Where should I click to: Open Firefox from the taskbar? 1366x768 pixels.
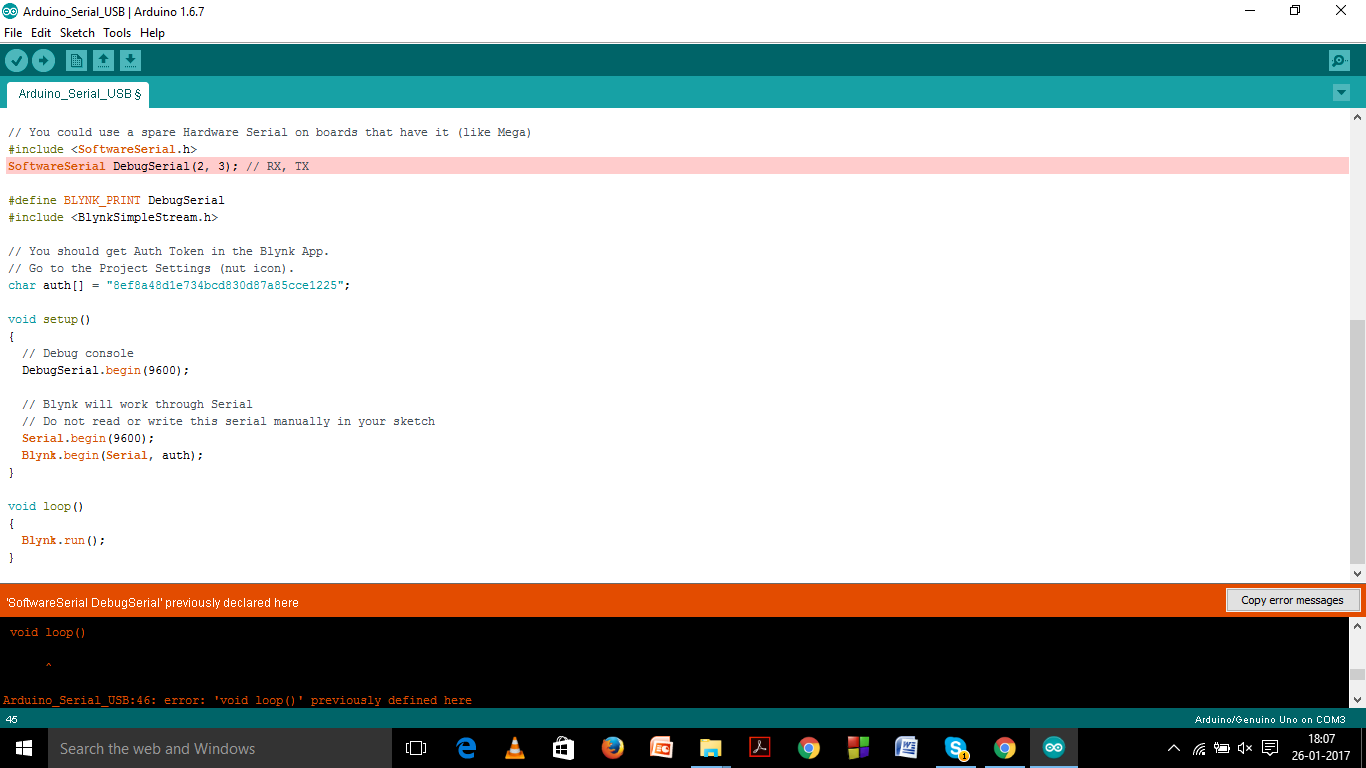(x=612, y=748)
